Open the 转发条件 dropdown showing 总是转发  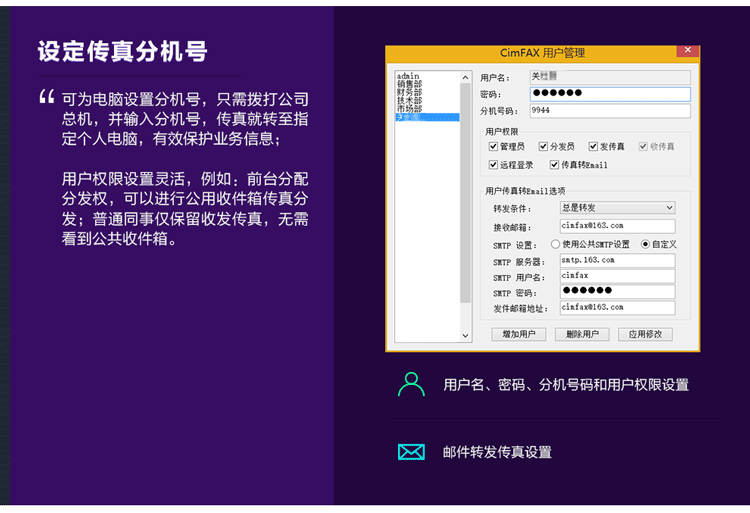[618, 207]
